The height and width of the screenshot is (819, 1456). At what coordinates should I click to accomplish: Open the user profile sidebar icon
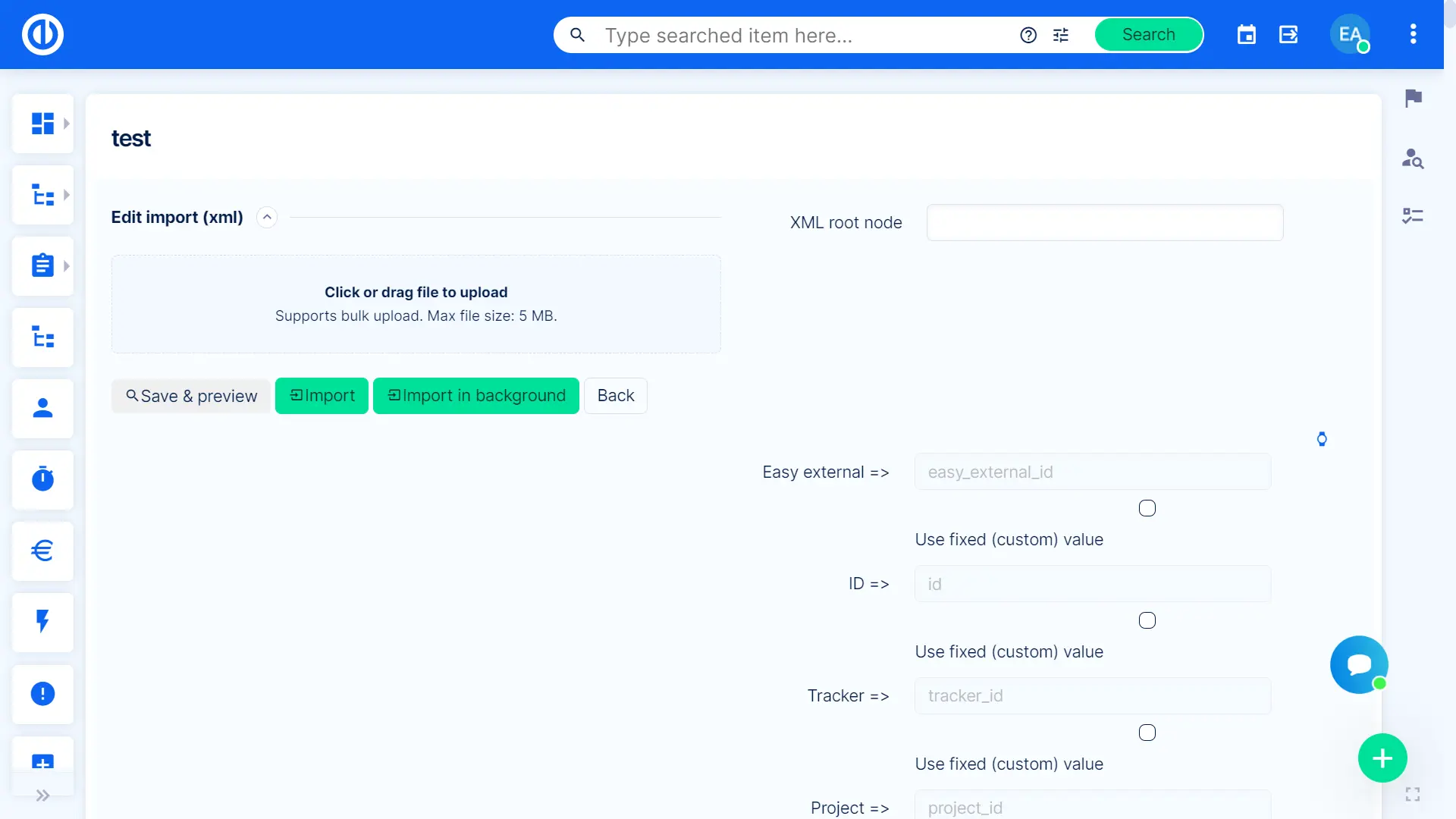42,409
